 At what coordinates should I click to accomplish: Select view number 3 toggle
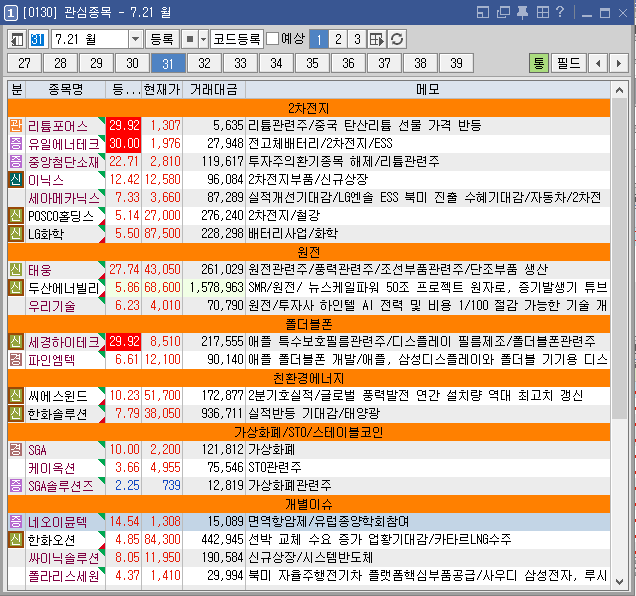click(357, 39)
